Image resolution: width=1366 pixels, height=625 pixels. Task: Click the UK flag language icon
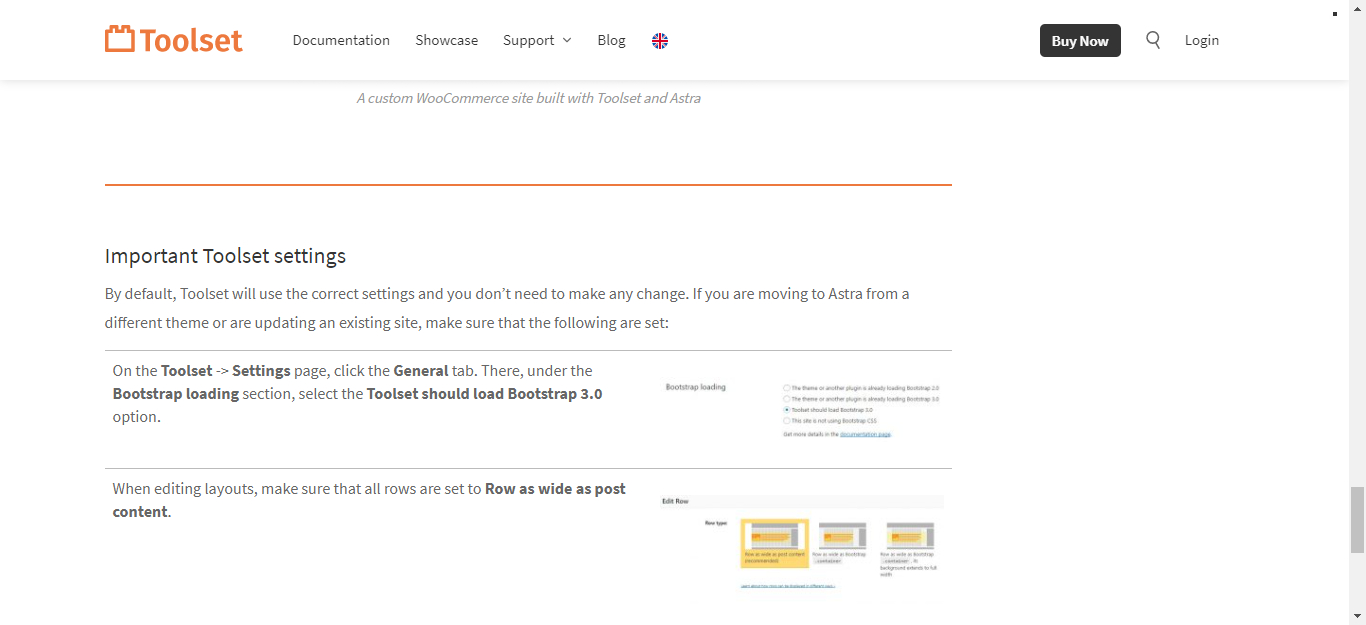660,41
